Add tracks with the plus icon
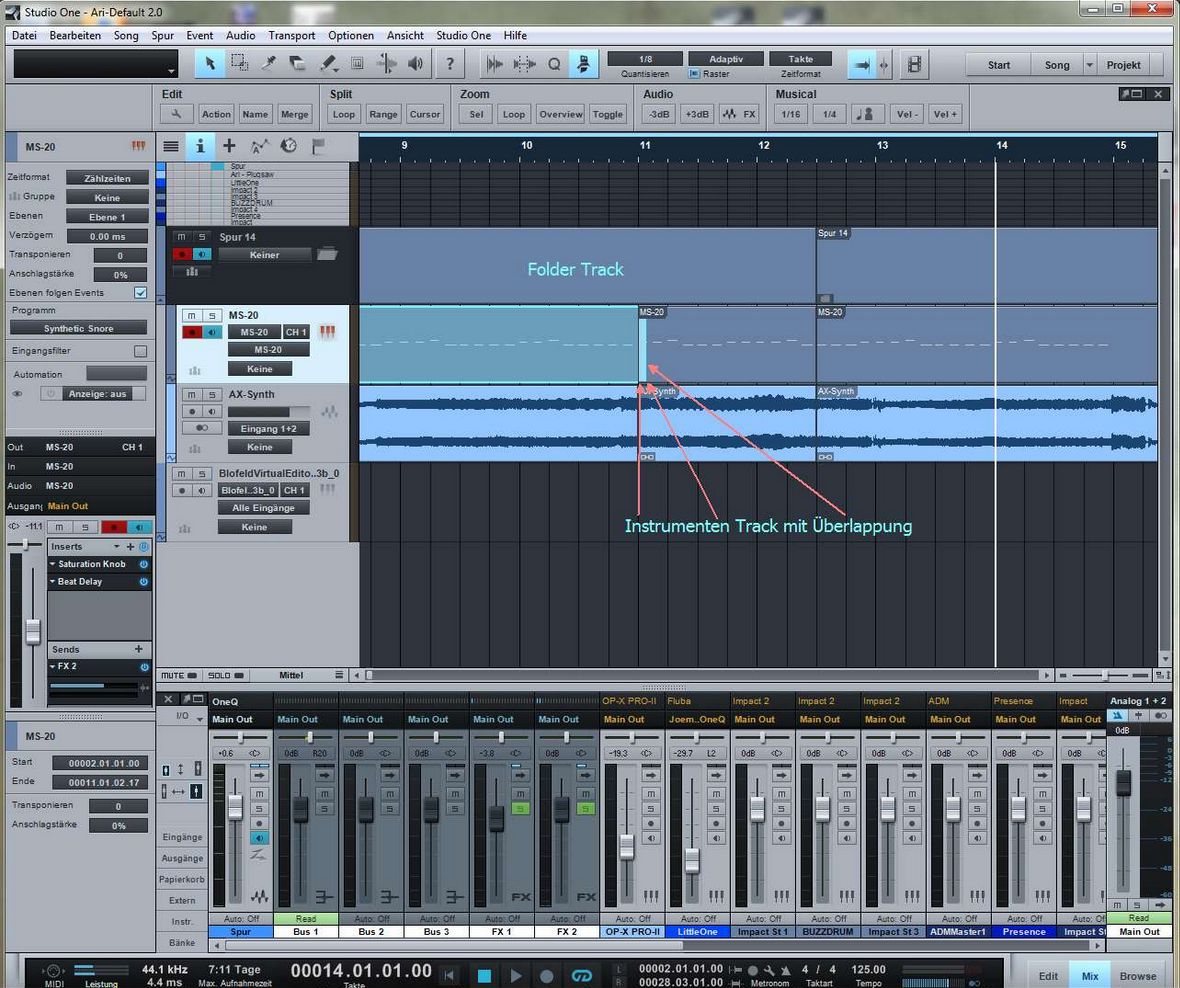 (x=229, y=146)
